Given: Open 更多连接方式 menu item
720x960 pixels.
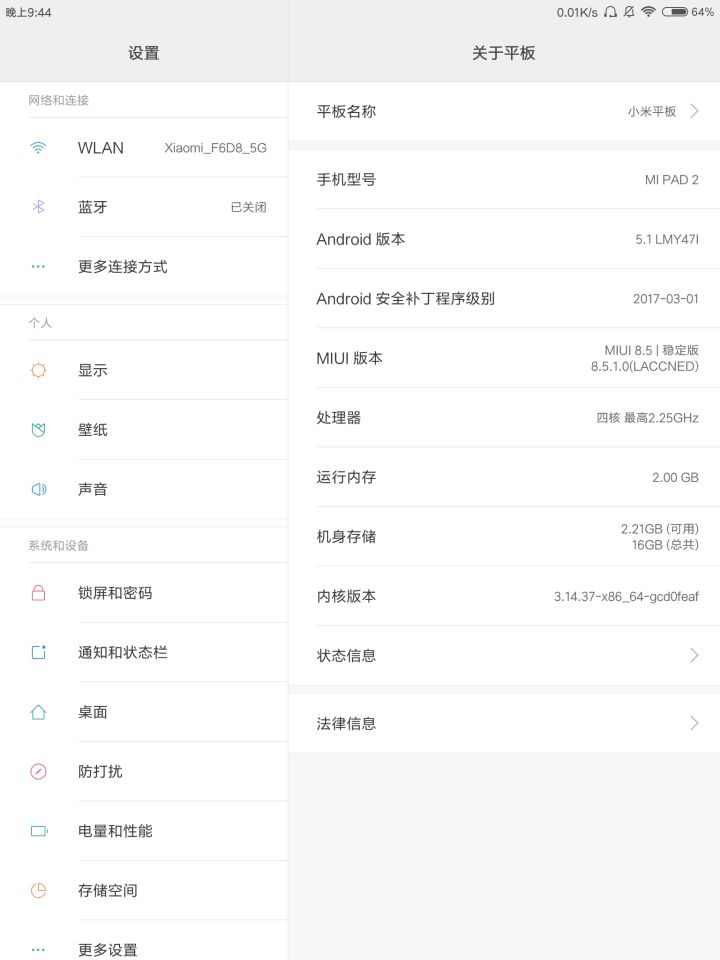Looking at the screenshot, I should tap(144, 266).
